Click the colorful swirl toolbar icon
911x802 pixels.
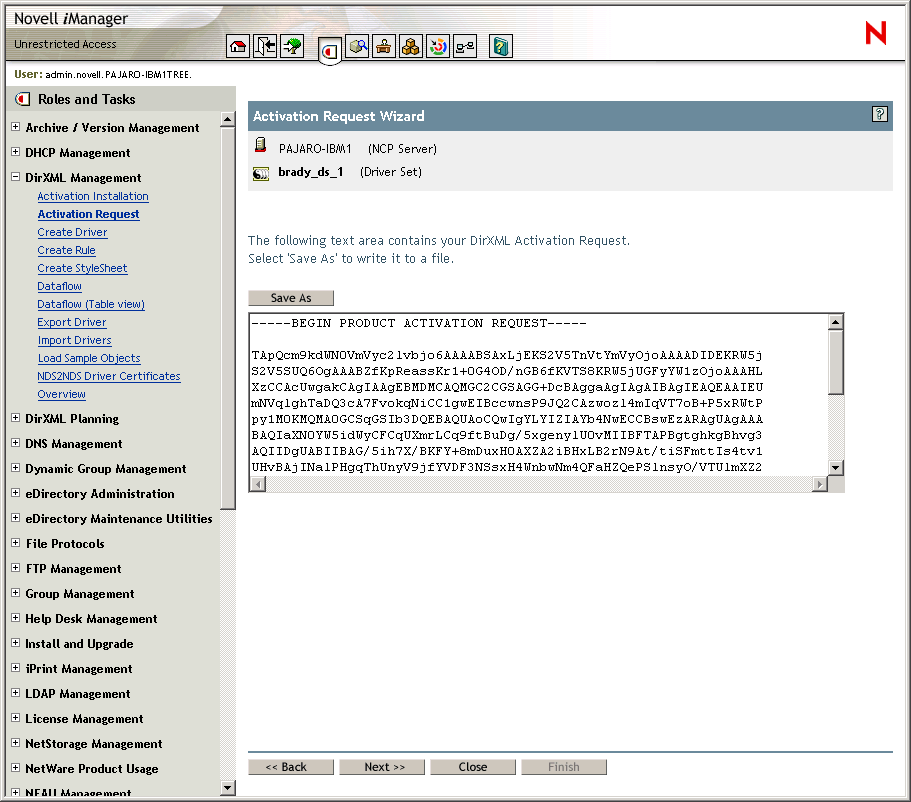pyautogui.click(x=438, y=46)
